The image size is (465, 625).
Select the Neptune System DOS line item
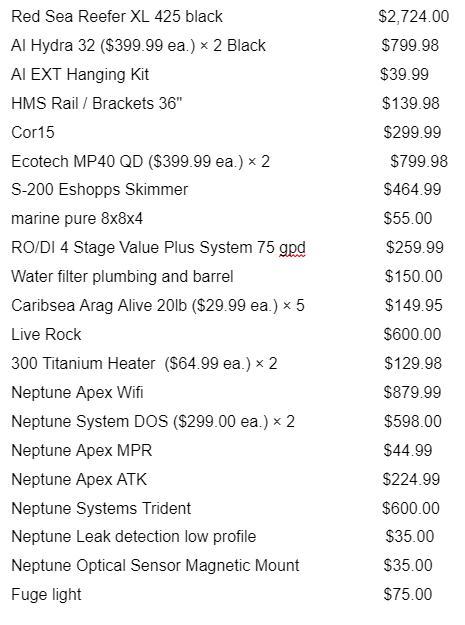[x=153, y=422]
